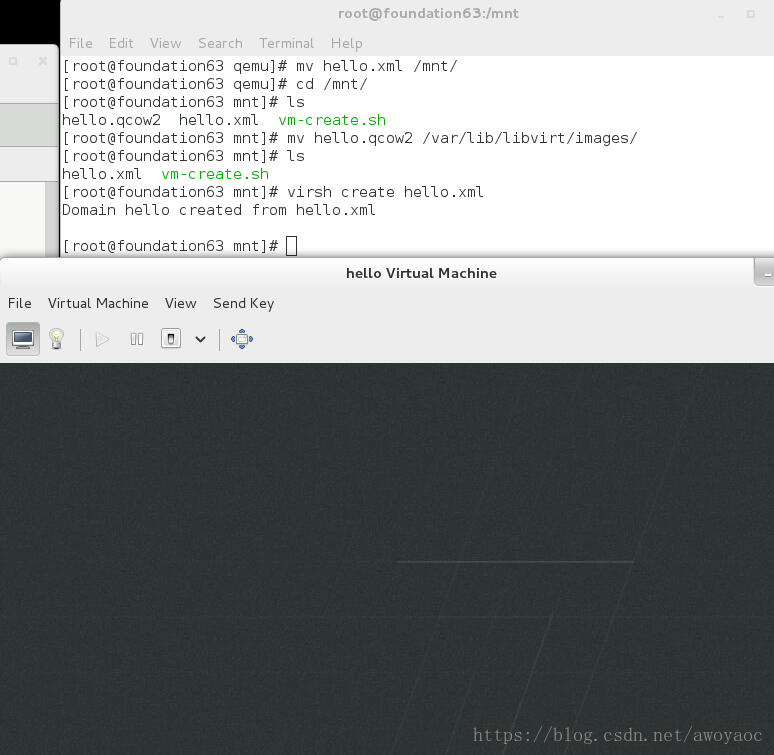Viewport: 774px width, 755px height.
Task: Open Help menu in the terminal
Action: (347, 43)
